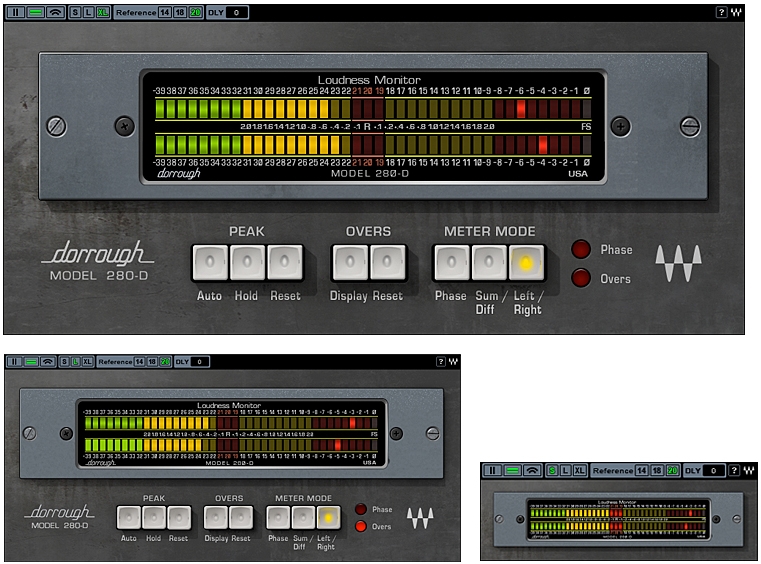Toggle Peak Auto button in medium plugin
This screenshot has height=564, width=761.
[129, 518]
